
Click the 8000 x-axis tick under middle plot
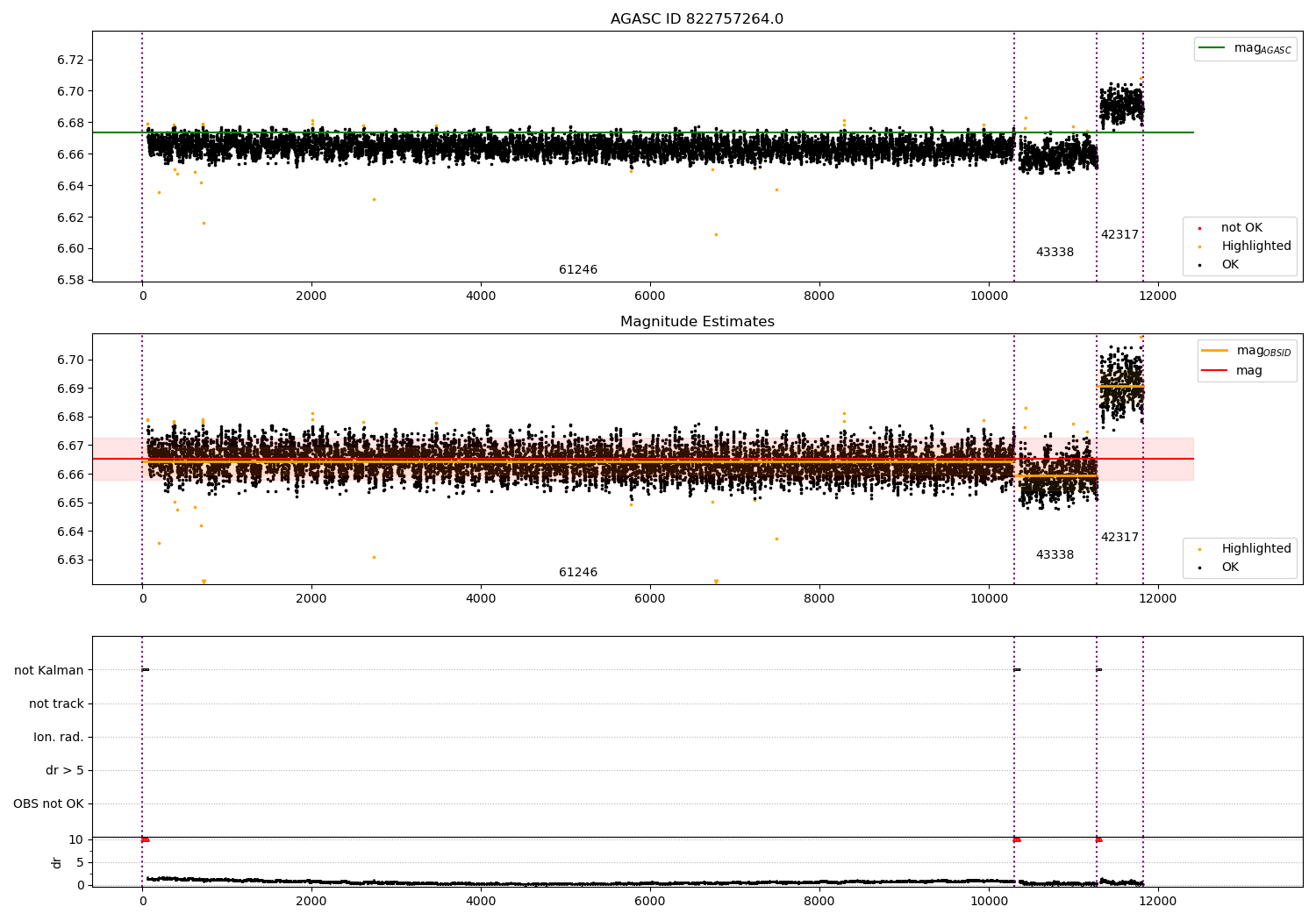point(819,599)
